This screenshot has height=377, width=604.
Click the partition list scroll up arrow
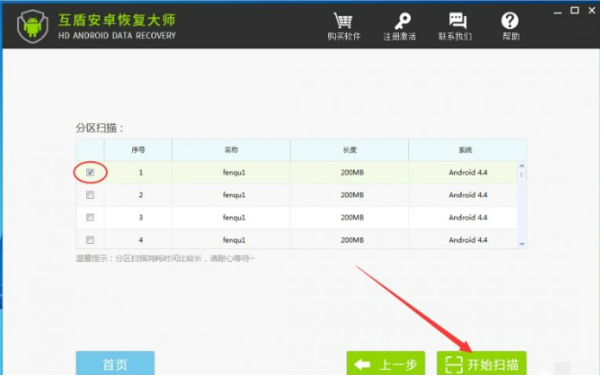pyautogui.click(x=522, y=166)
